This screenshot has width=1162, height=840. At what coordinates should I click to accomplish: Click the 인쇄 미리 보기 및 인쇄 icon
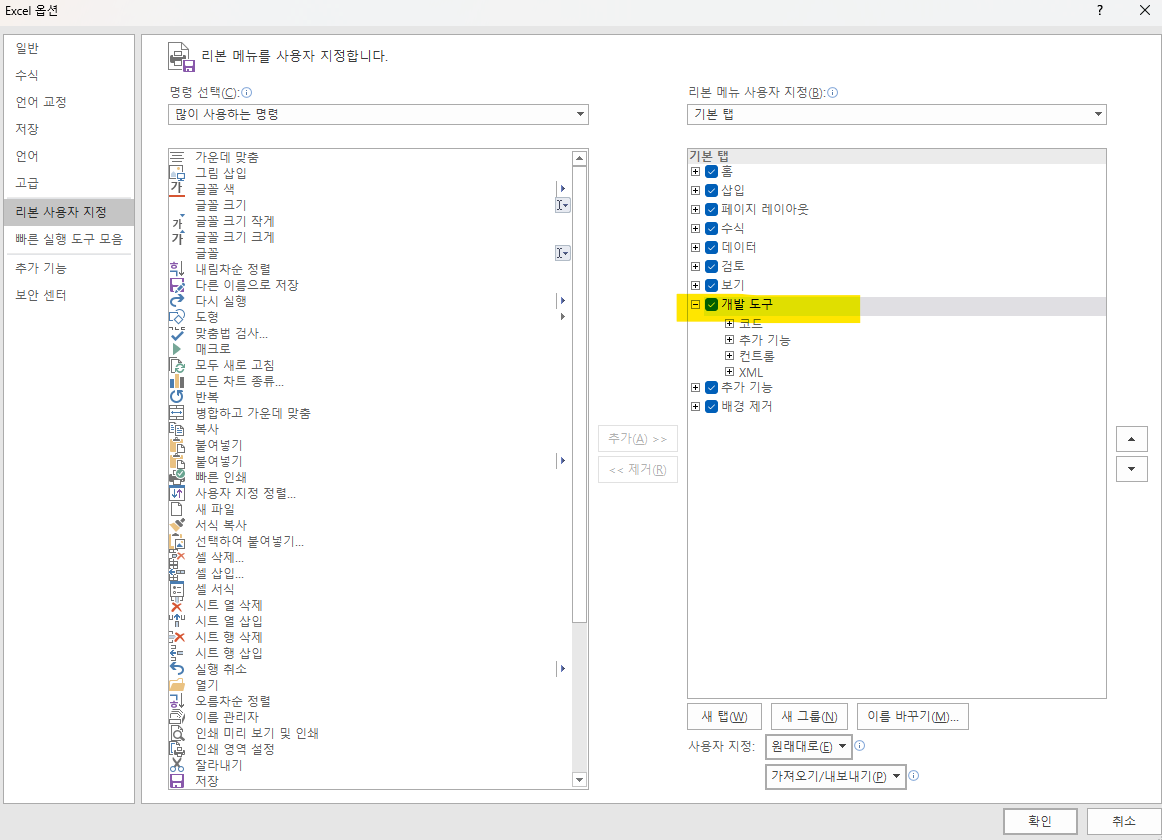point(176,733)
